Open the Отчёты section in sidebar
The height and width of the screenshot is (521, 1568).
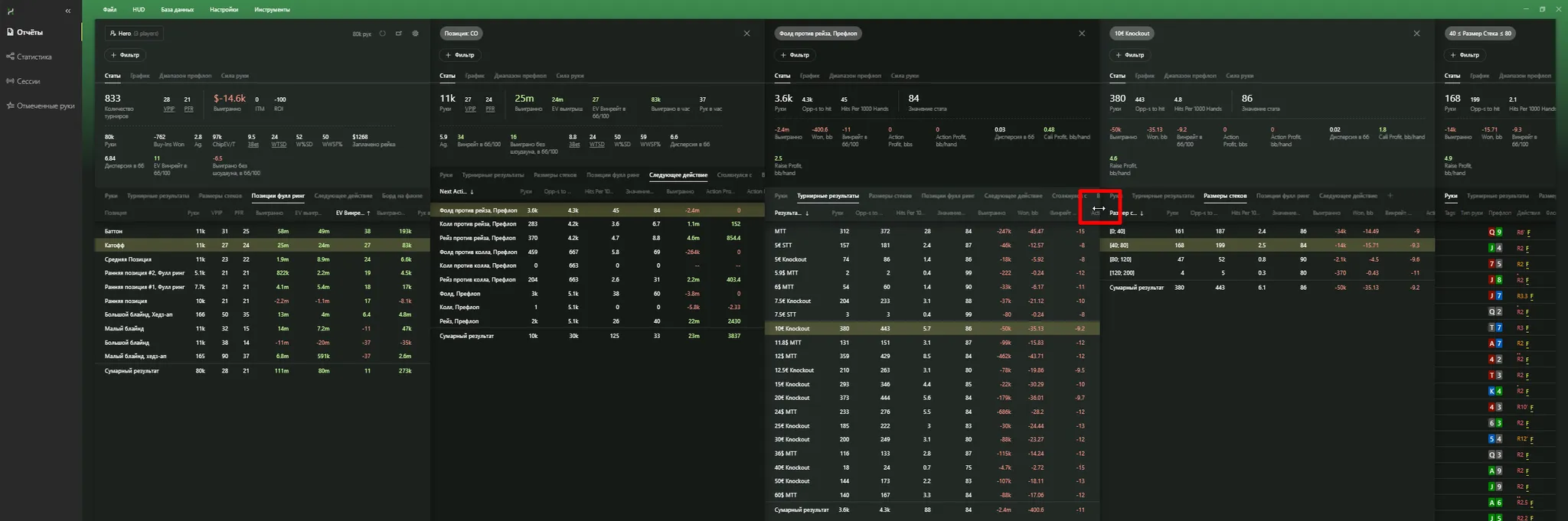click(30, 32)
